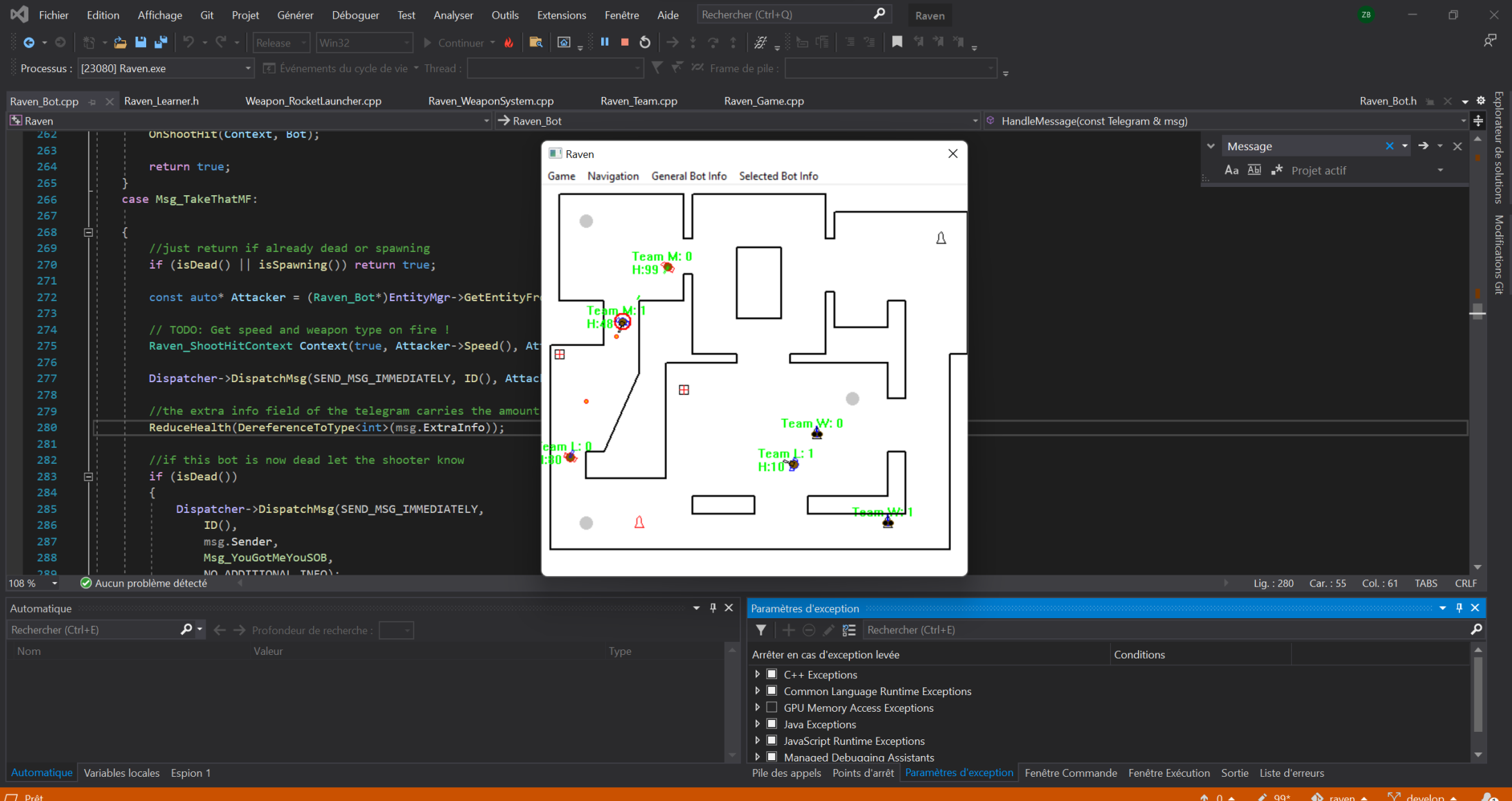Screen dimensions: 1512x801
Task: Click the Restart debugging icon
Action: click(x=645, y=42)
